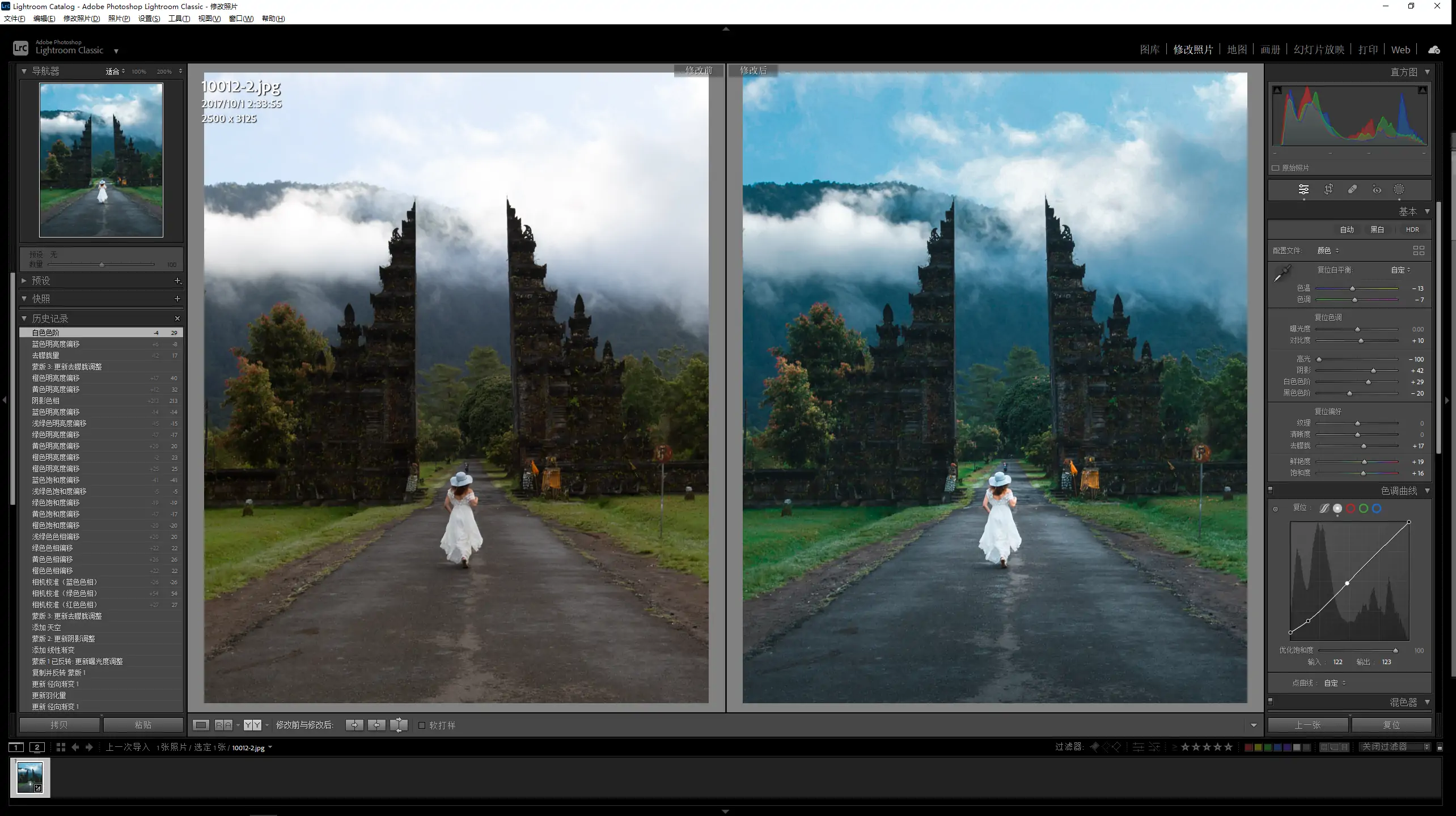This screenshot has height=816, width=1456.
Task: Click the 拷贝 copy settings button
Action: pos(59,725)
